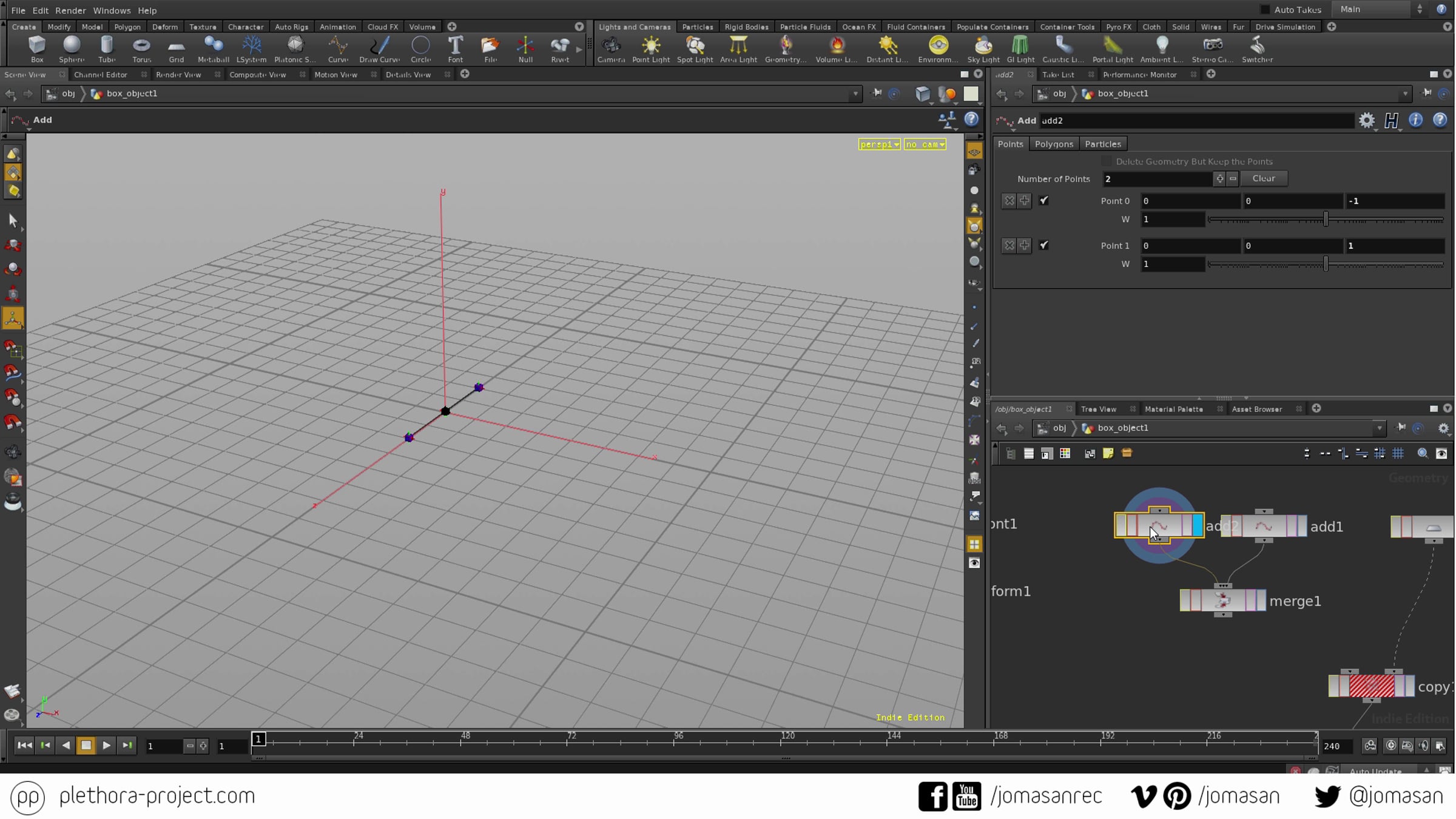Add a Null object
The width and height of the screenshot is (1456, 819).
point(525,49)
